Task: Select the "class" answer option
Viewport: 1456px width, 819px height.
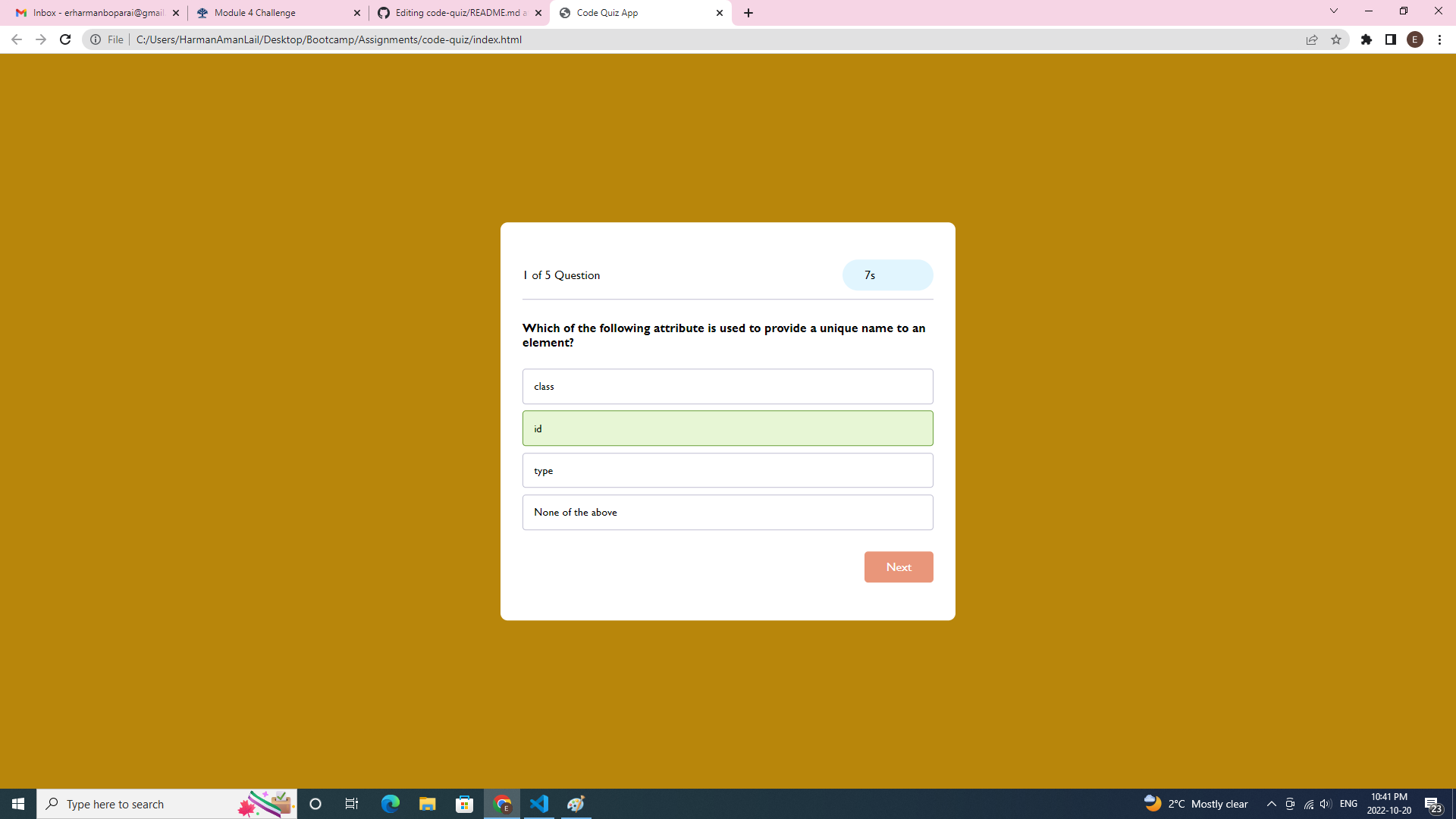Action: pos(727,387)
